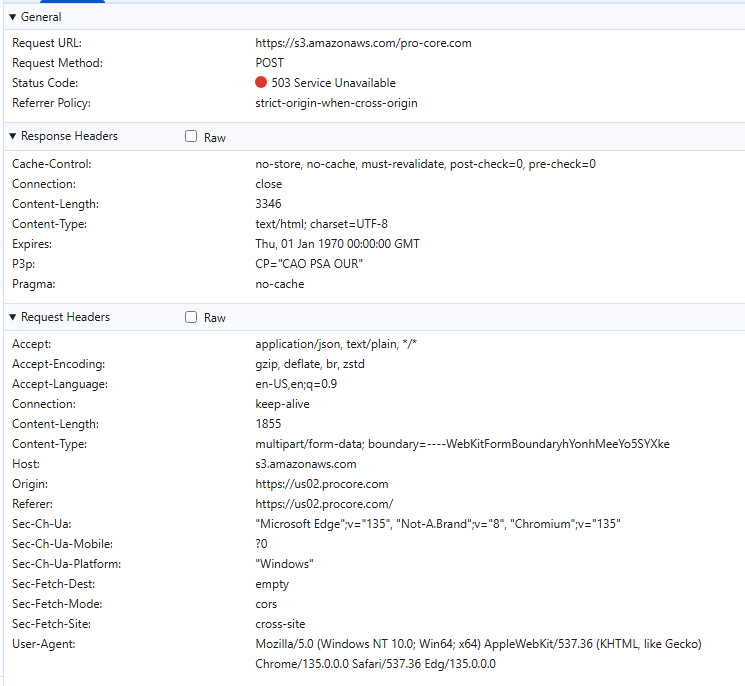745x686 pixels.
Task: Click the Expires: header name
Action: pyautogui.click(x=32, y=244)
